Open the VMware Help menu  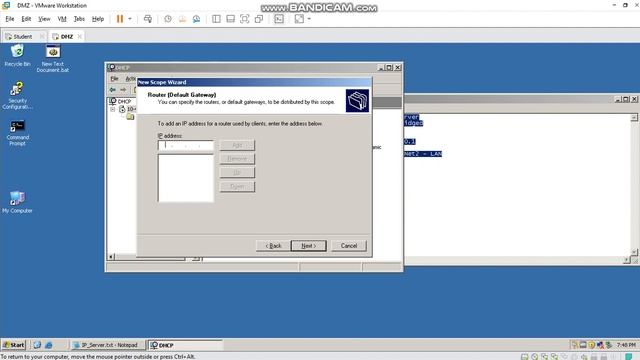coord(98,19)
